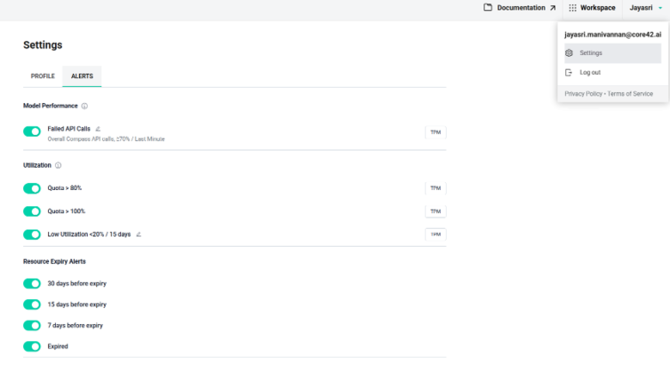Screen dimensions: 670x380
Task: Click the Documentation folder icon
Action: (x=488, y=7)
